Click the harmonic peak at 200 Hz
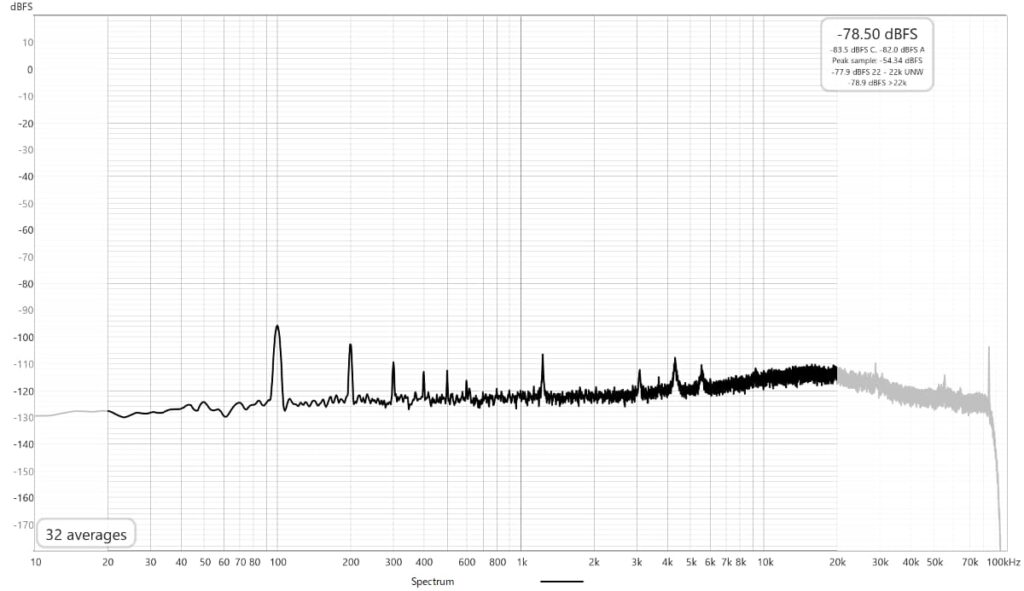The image size is (1024, 591). pos(350,346)
